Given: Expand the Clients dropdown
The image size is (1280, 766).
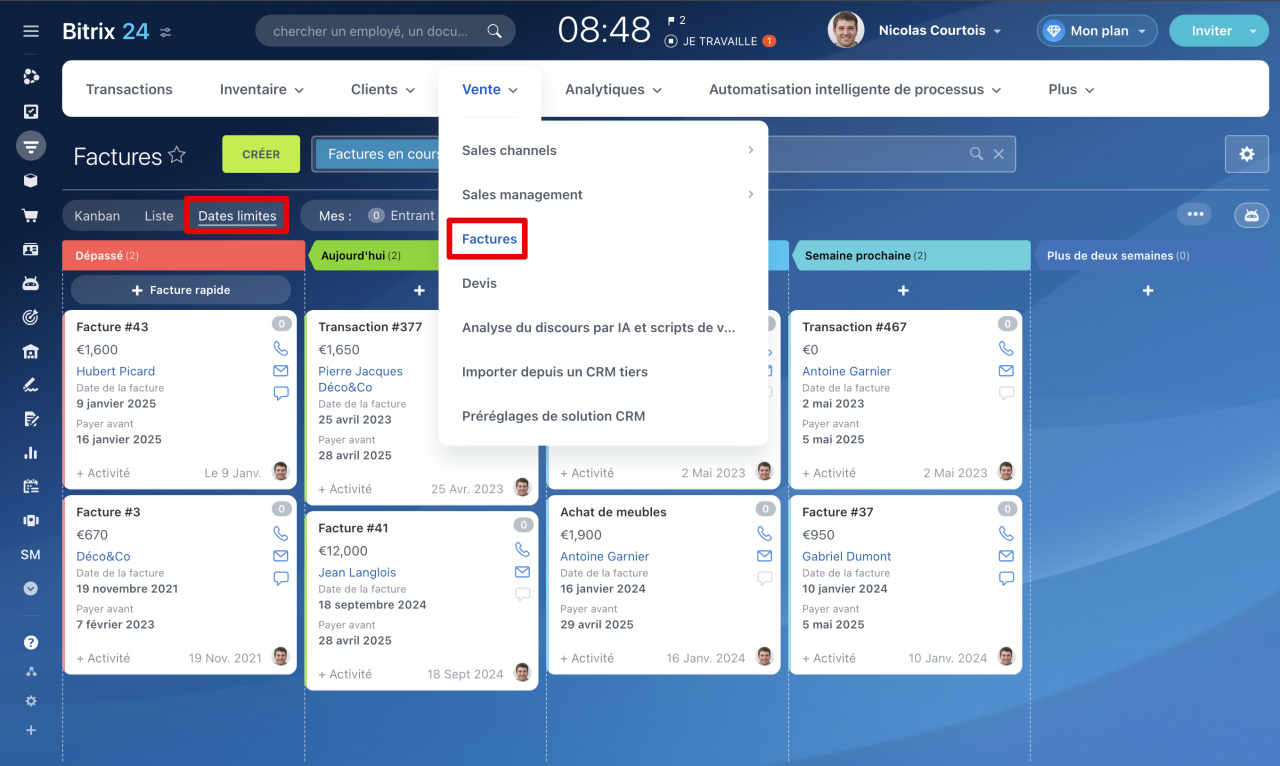Looking at the screenshot, I should pyautogui.click(x=383, y=90).
